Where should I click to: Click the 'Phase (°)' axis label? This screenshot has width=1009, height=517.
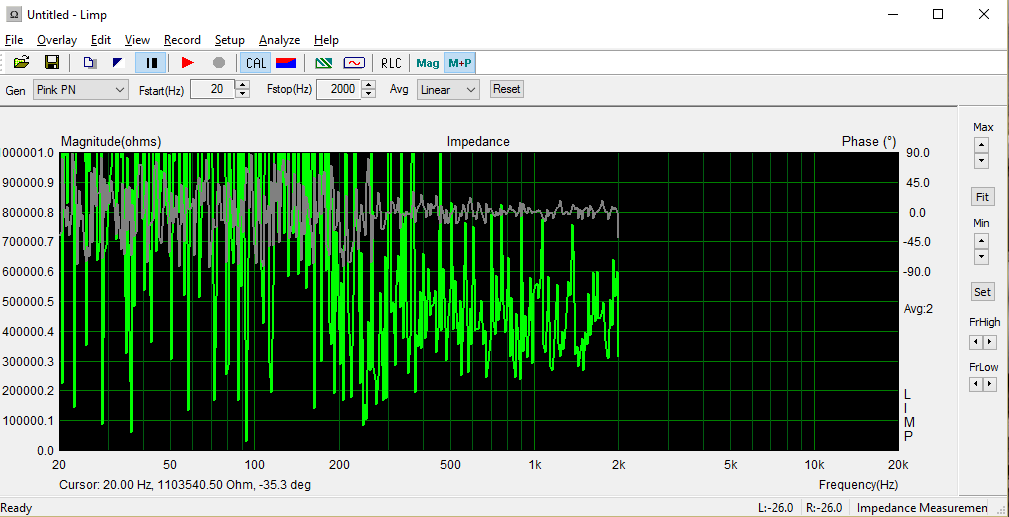tap(869, 142)
